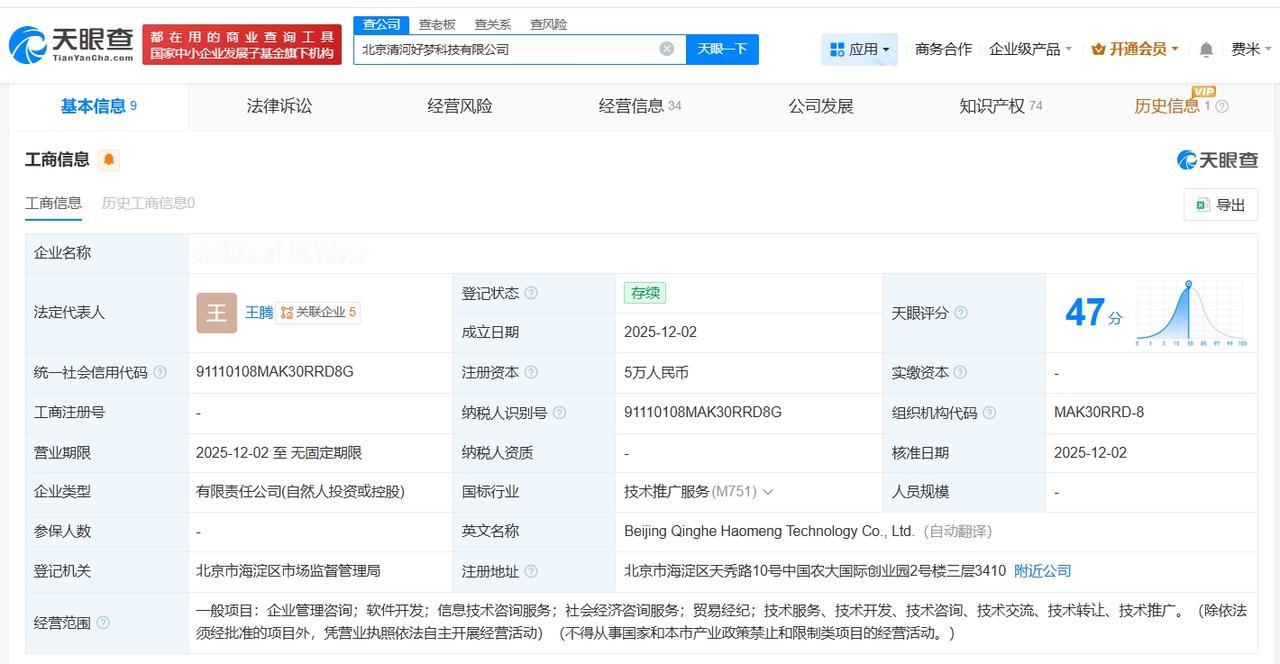This screenshot has width=1280, height=664.
Task: Switch to the 公司发展 tab
Action: click(x=821, y=106)
